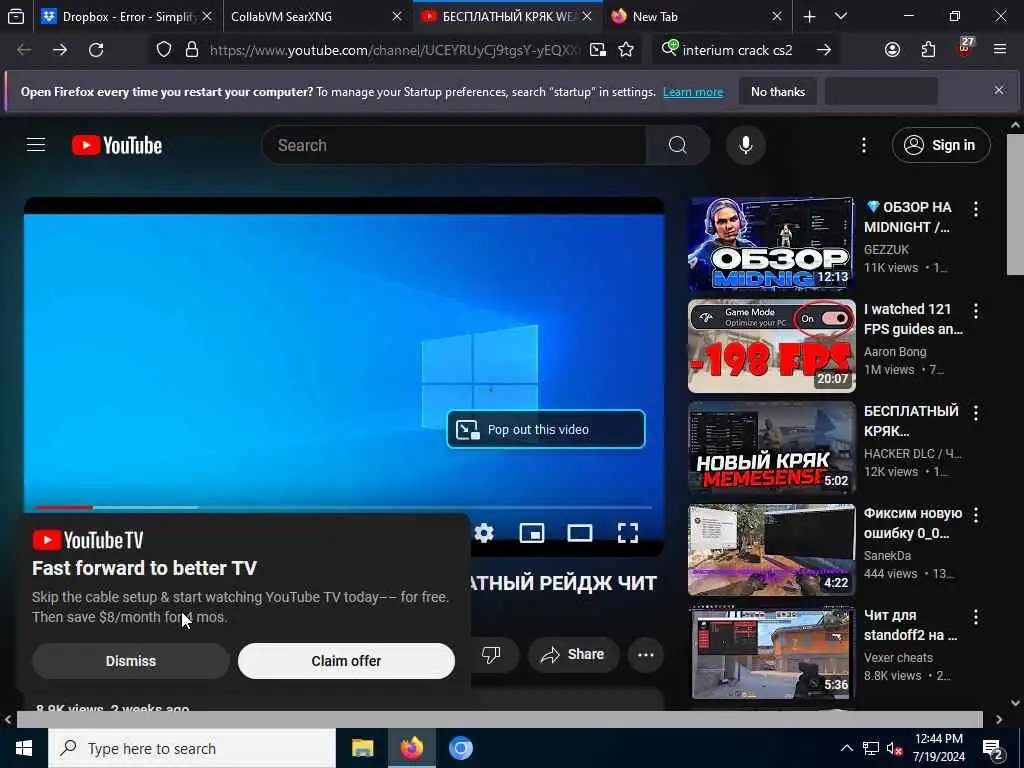Open Firefox account icon

pyautogui.click(x=892, y=50)
